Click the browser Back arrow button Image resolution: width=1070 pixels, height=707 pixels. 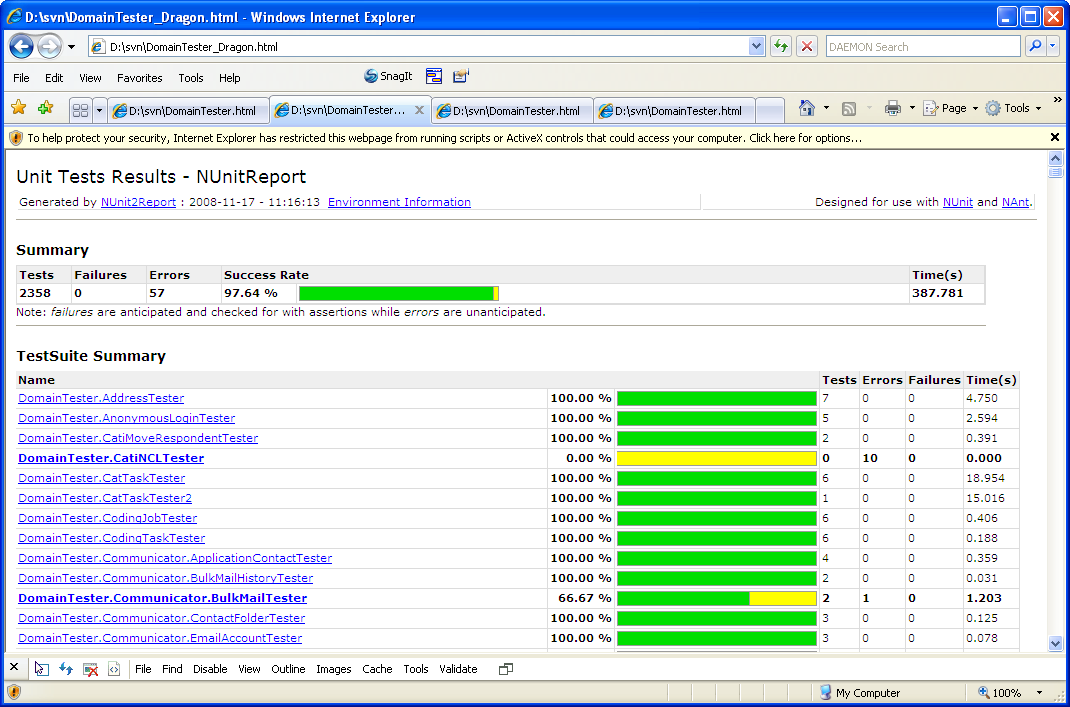22,47
